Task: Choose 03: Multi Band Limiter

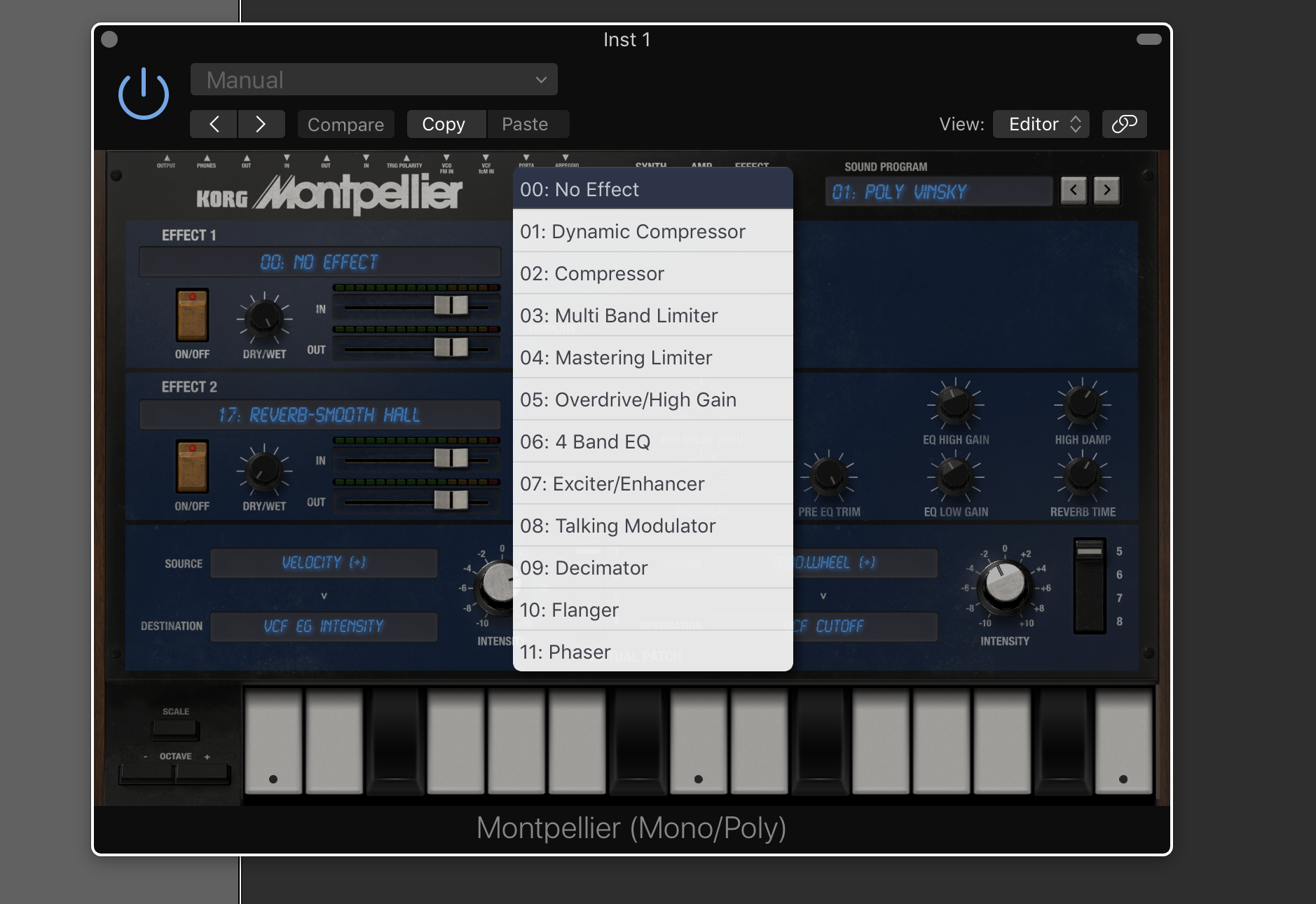Action: coord(653,315)
